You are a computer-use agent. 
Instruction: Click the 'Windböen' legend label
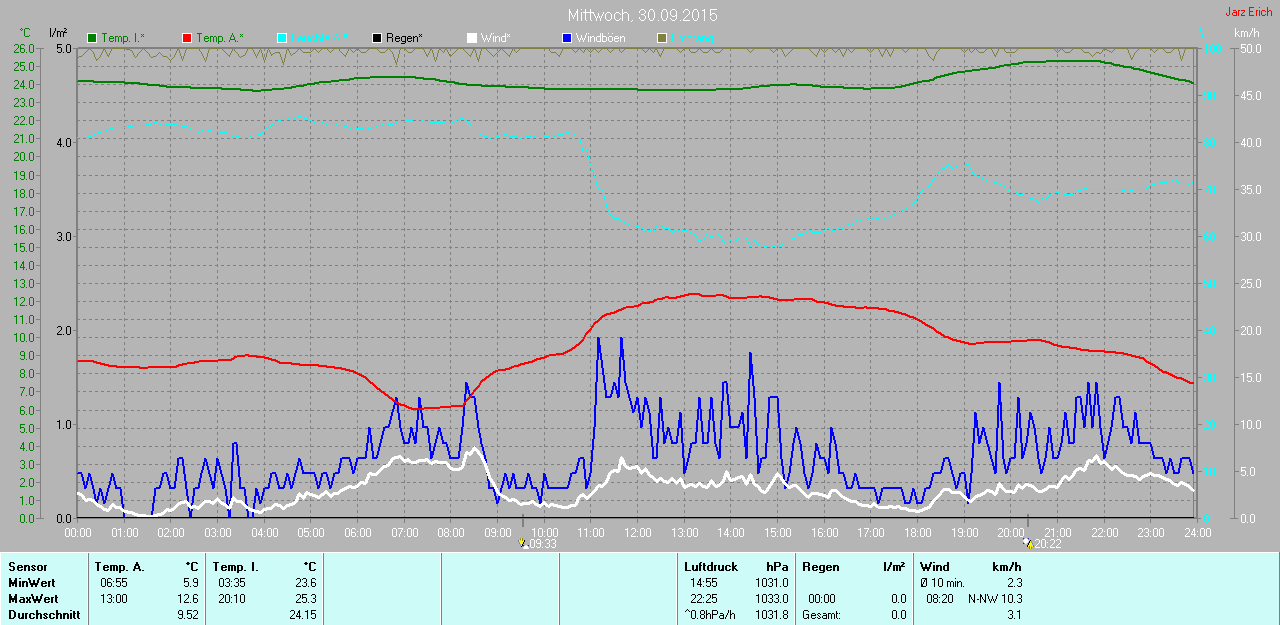[600, 38]
